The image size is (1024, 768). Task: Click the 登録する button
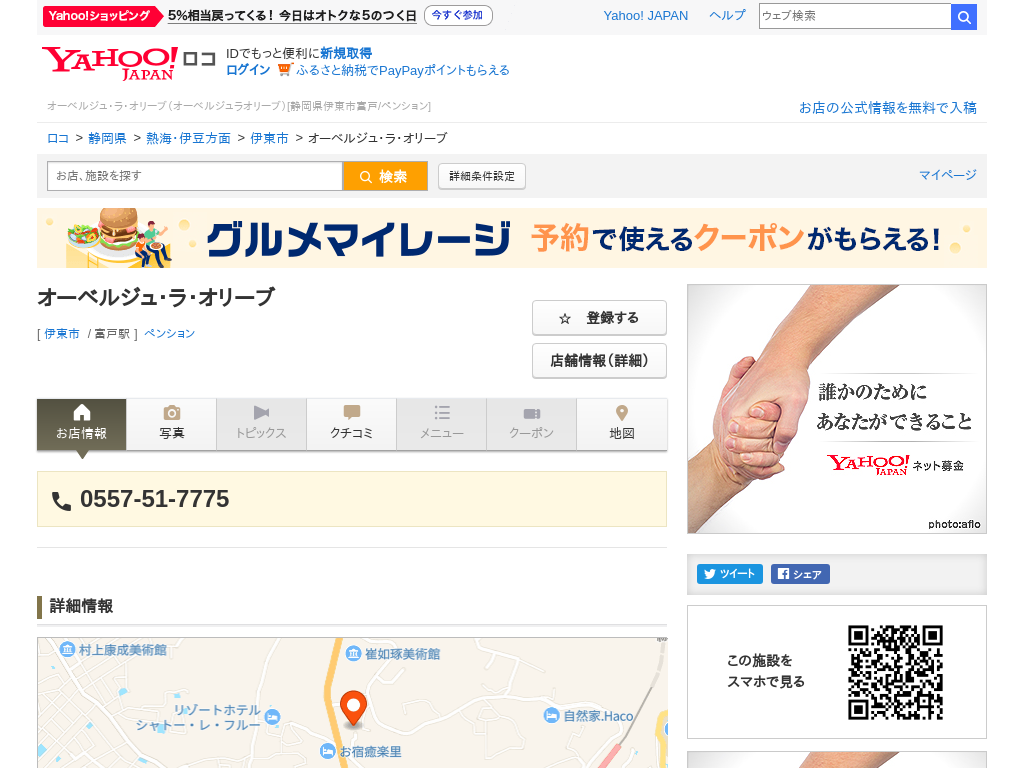pos(600,318)
